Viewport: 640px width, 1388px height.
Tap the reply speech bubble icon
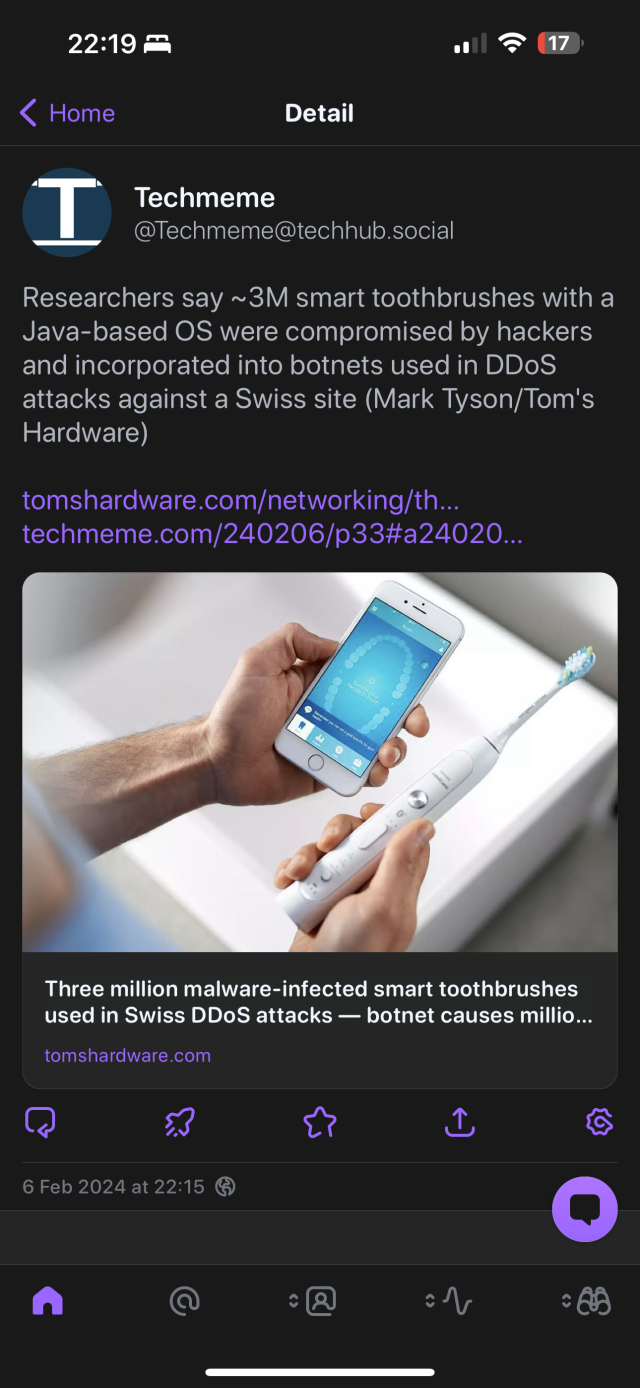pyautogui.click(x=40, y=1123)
